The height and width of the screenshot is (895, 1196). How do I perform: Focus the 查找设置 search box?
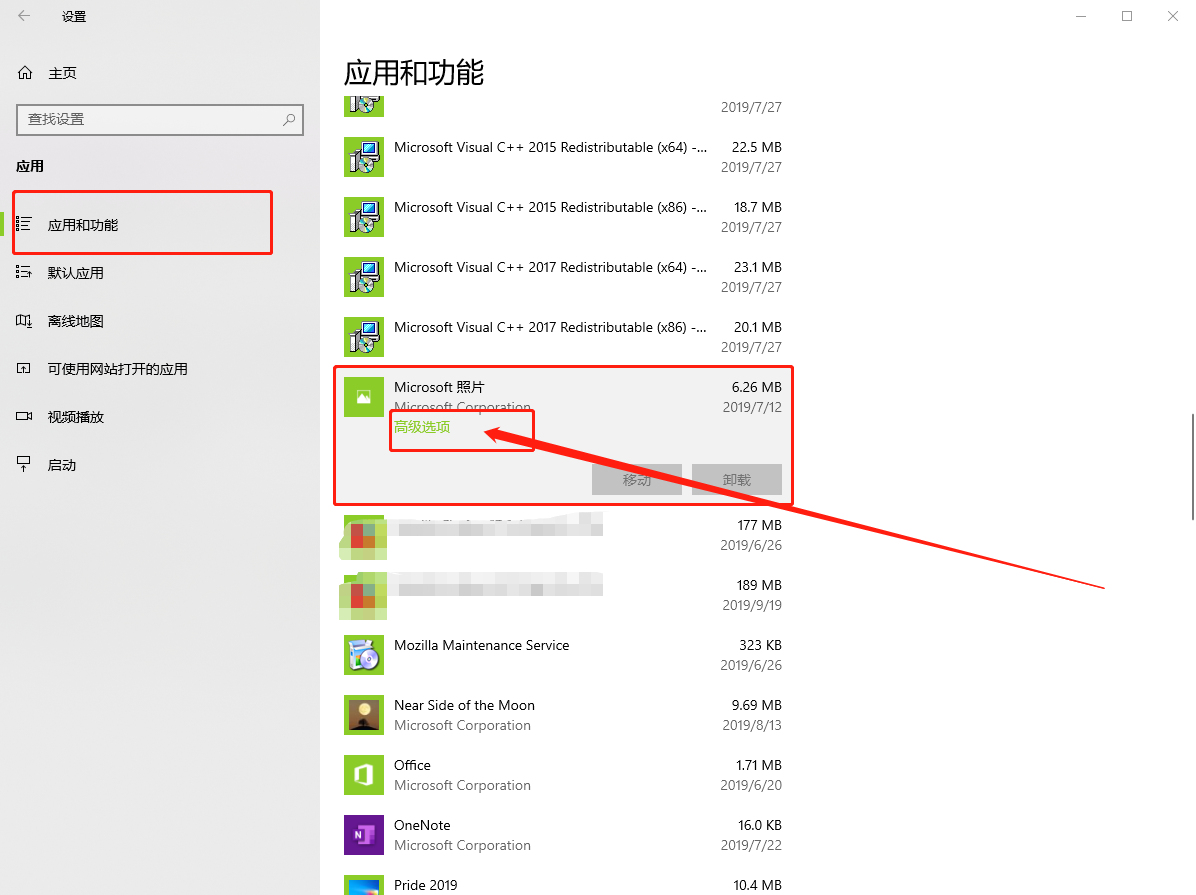click(x=160, y=120)
